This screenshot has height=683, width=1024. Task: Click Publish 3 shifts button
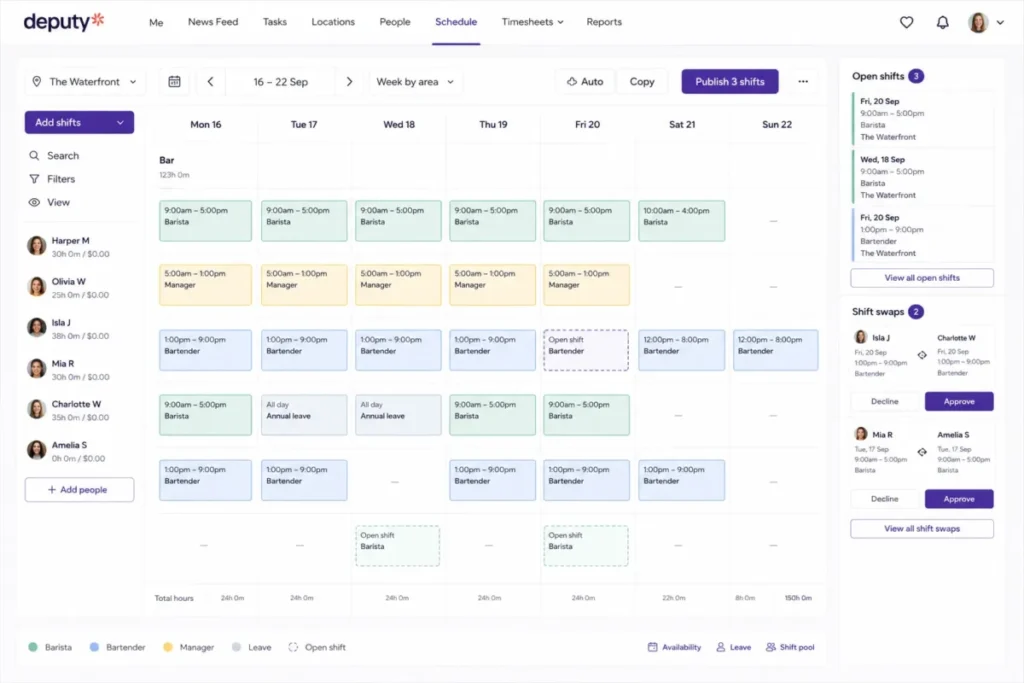pos(729,82)
